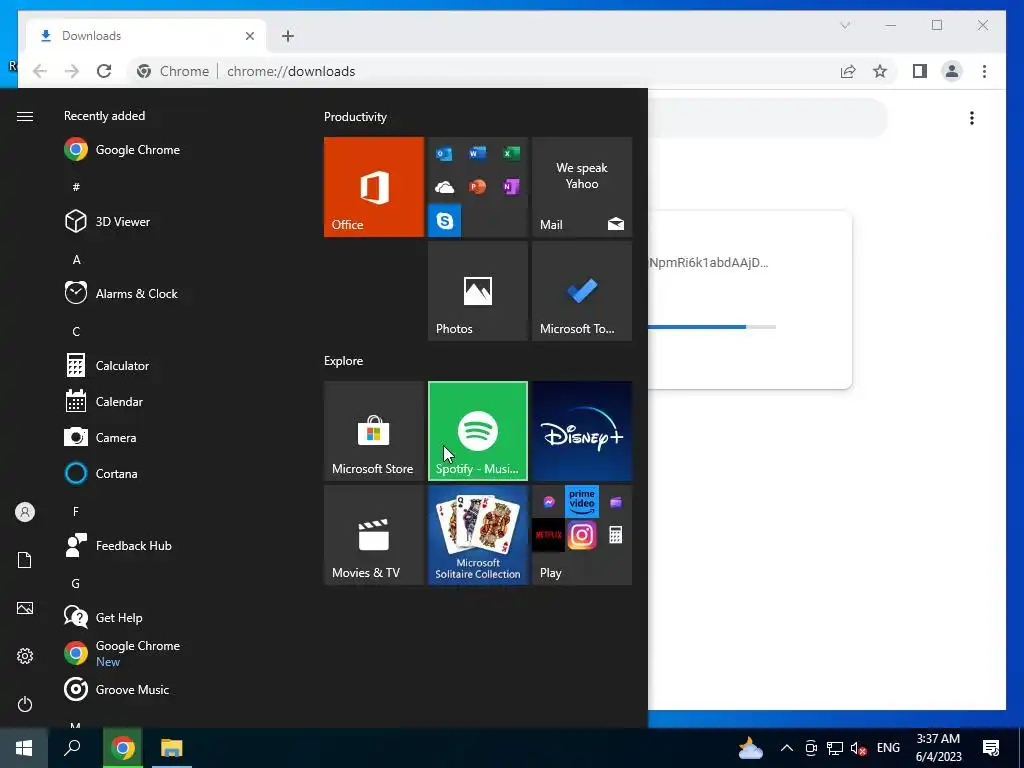Open the Mail tile

[x=582, y=187]
